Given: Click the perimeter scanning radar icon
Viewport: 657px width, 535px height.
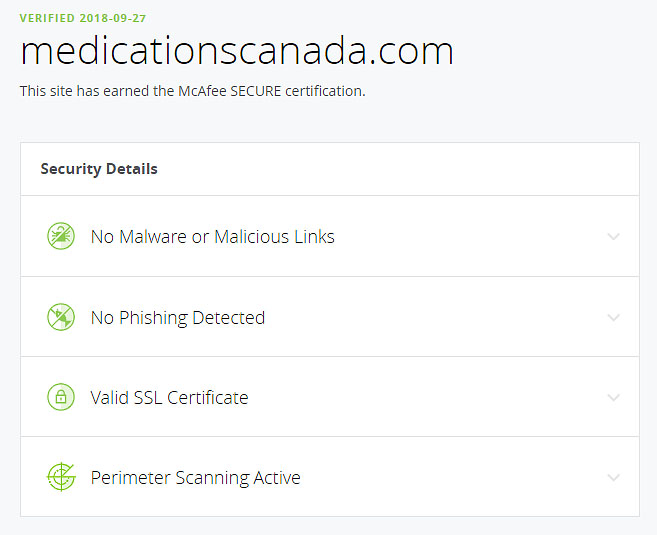Looking at the screenshot, I should tap(61, 477).
